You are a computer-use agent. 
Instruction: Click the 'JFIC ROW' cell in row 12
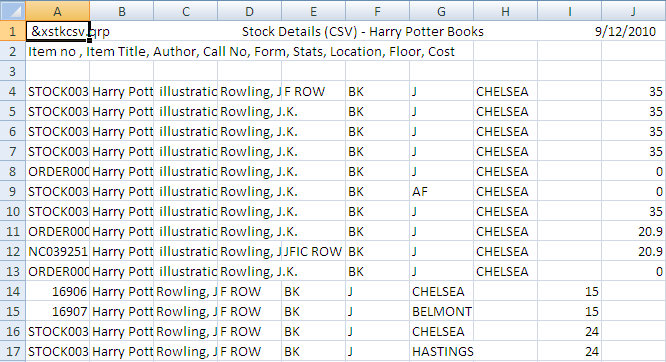(x=313, y=251)
